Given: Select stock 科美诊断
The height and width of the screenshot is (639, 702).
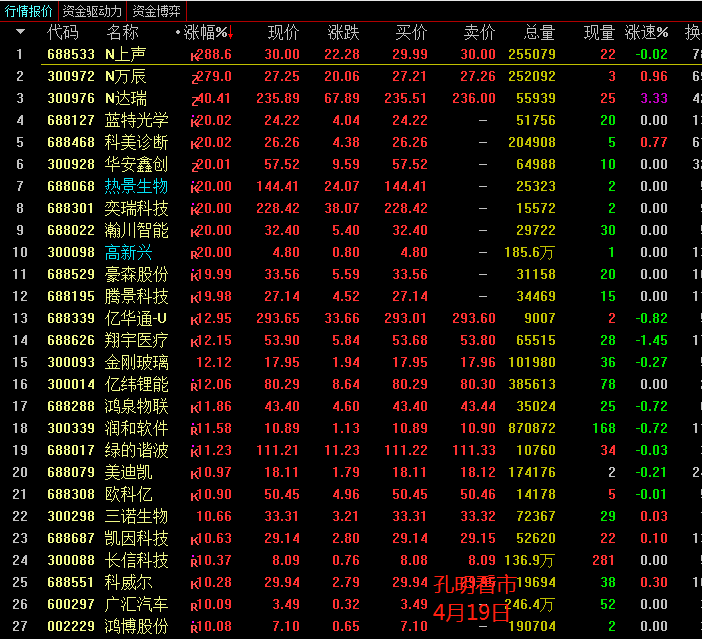Looking at the screenshot, I should click(x=137, y=142).
